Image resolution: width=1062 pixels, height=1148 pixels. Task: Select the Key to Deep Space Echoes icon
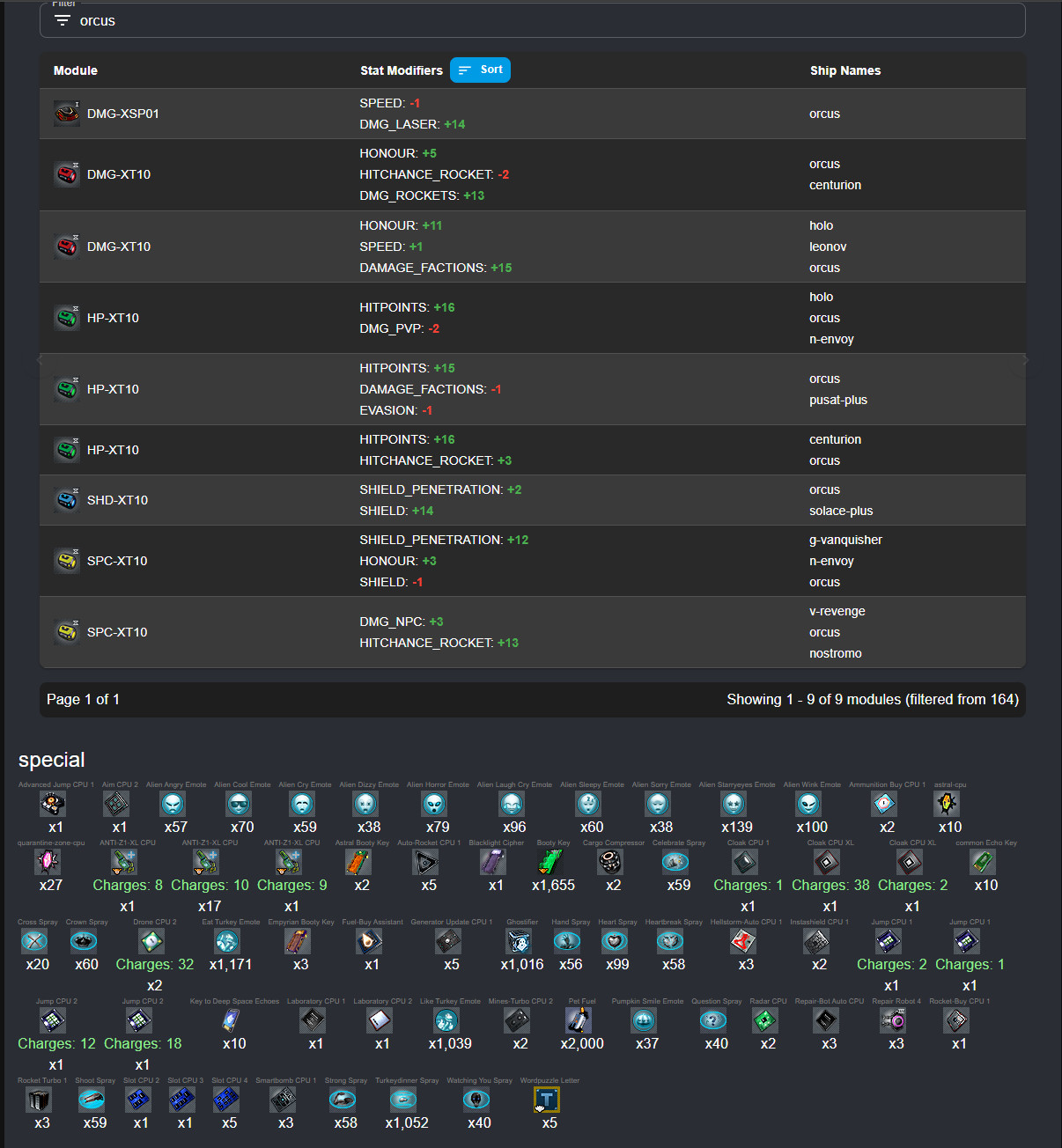pos(231,1020)
